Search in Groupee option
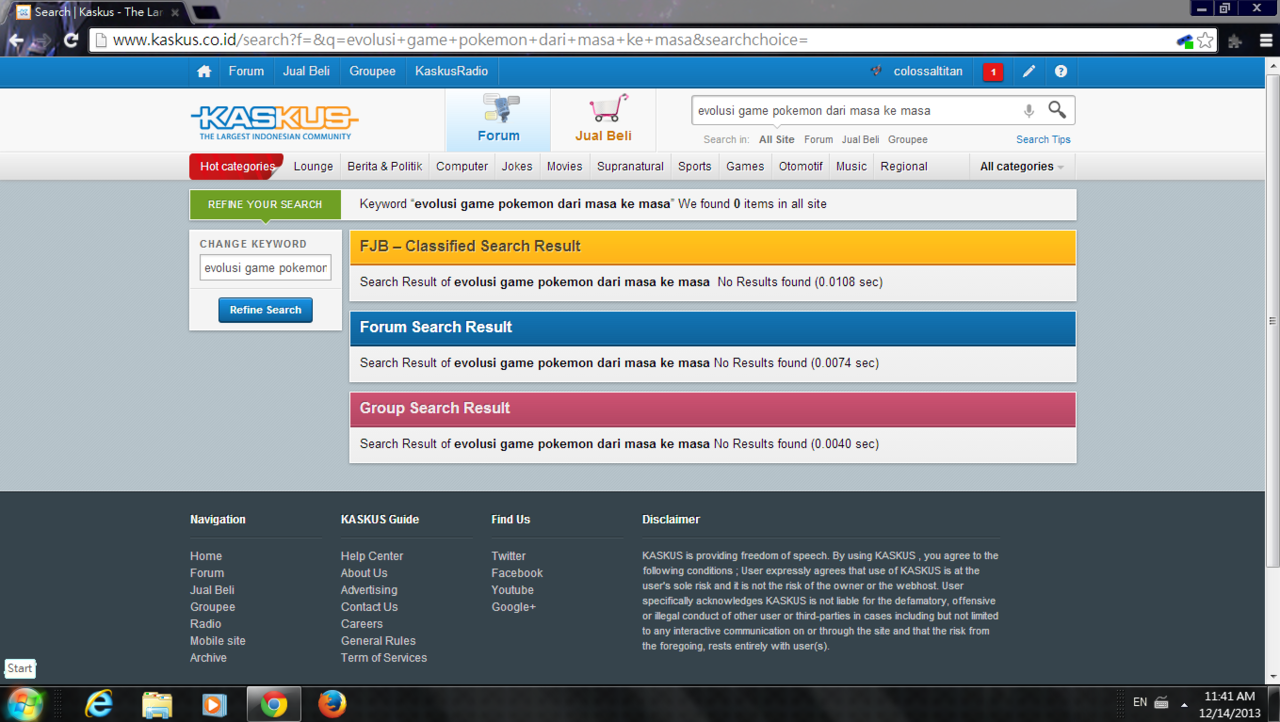The image size is (1280, 722). point(908,140)
